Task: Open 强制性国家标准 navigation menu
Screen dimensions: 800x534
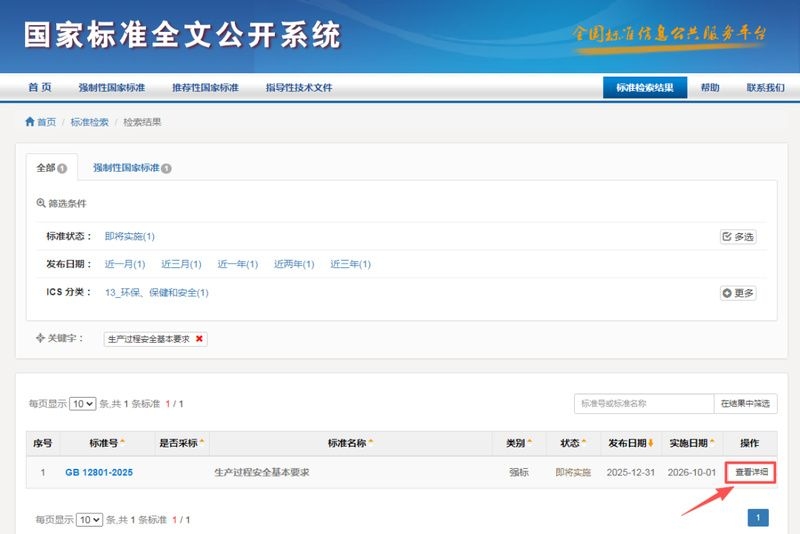Action: pyautogui.click(x=112, y=87)
